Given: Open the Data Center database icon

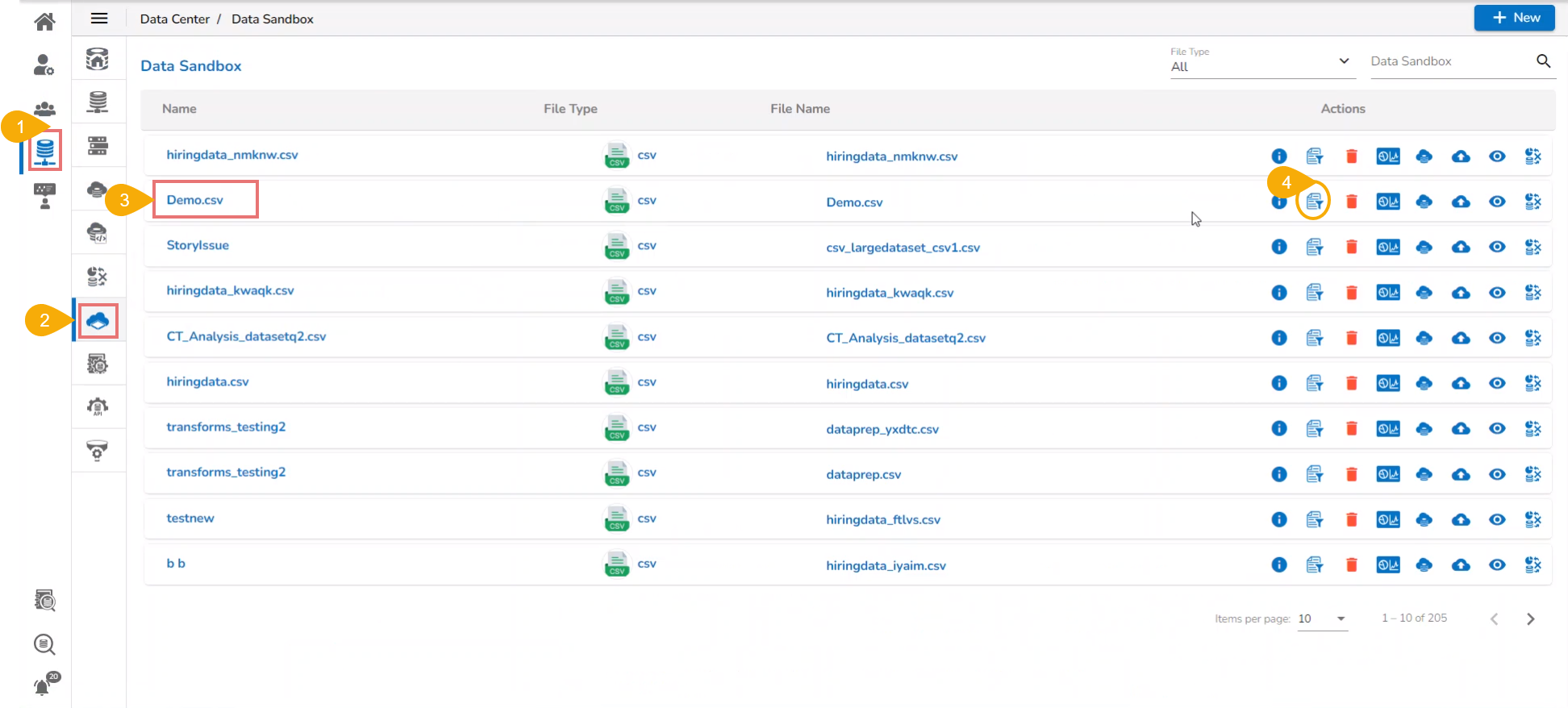Looking at the screenshot, I should [45, 150].
